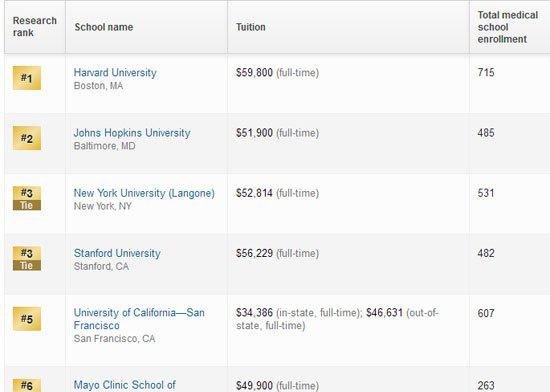
Task: Sort by Research rank column header
Action: (35, 27)
